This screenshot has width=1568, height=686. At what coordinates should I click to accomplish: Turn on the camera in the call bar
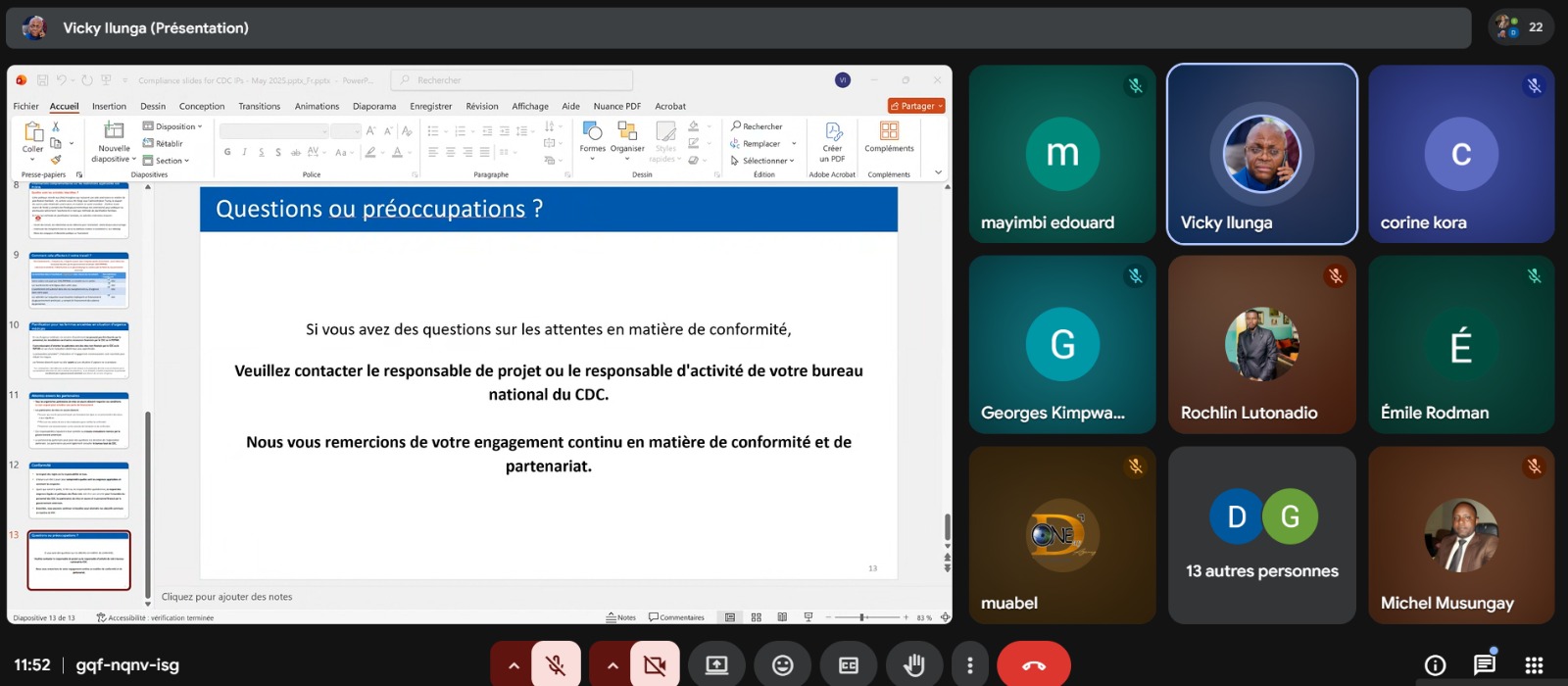(x=655, y=665)
